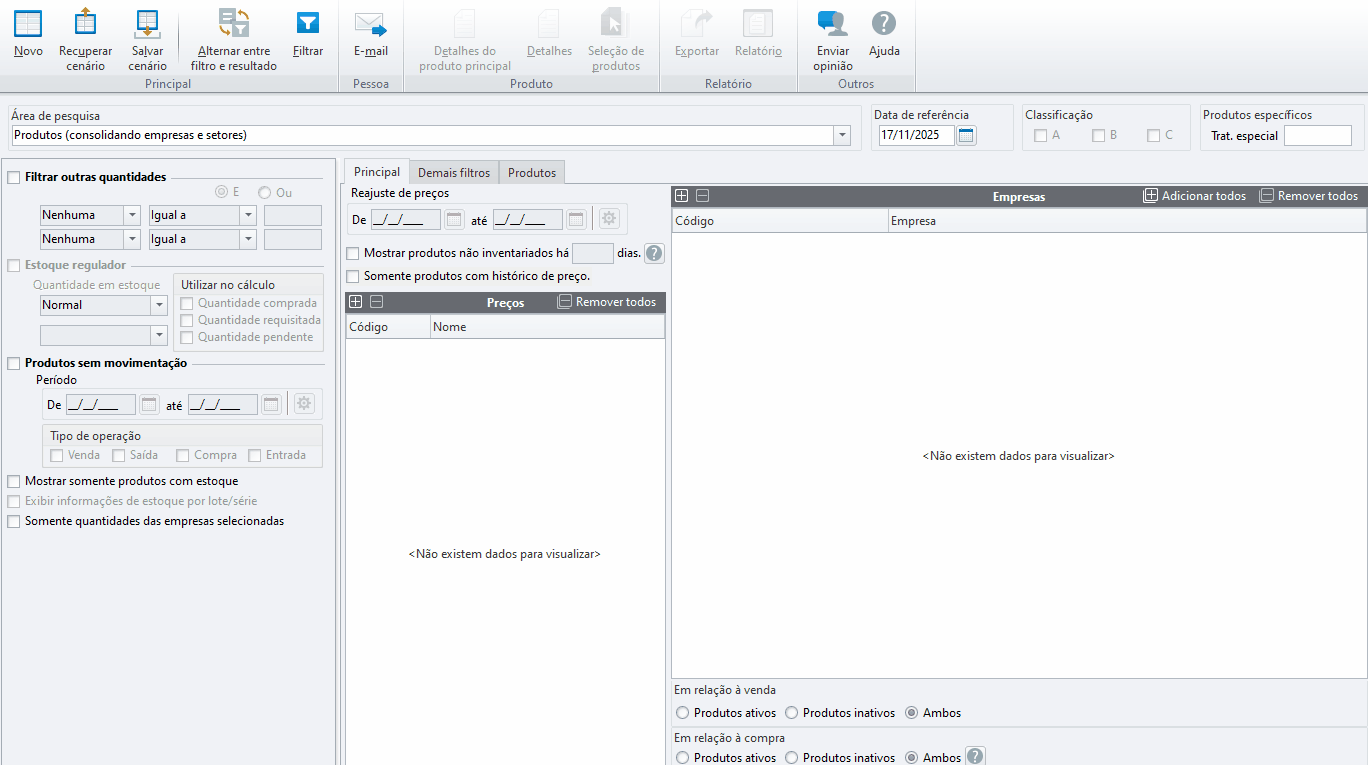This screenshot has height=765, width=1368.
Task: Check Produtos sem movimentação option
Action: [x=14, y=364]
